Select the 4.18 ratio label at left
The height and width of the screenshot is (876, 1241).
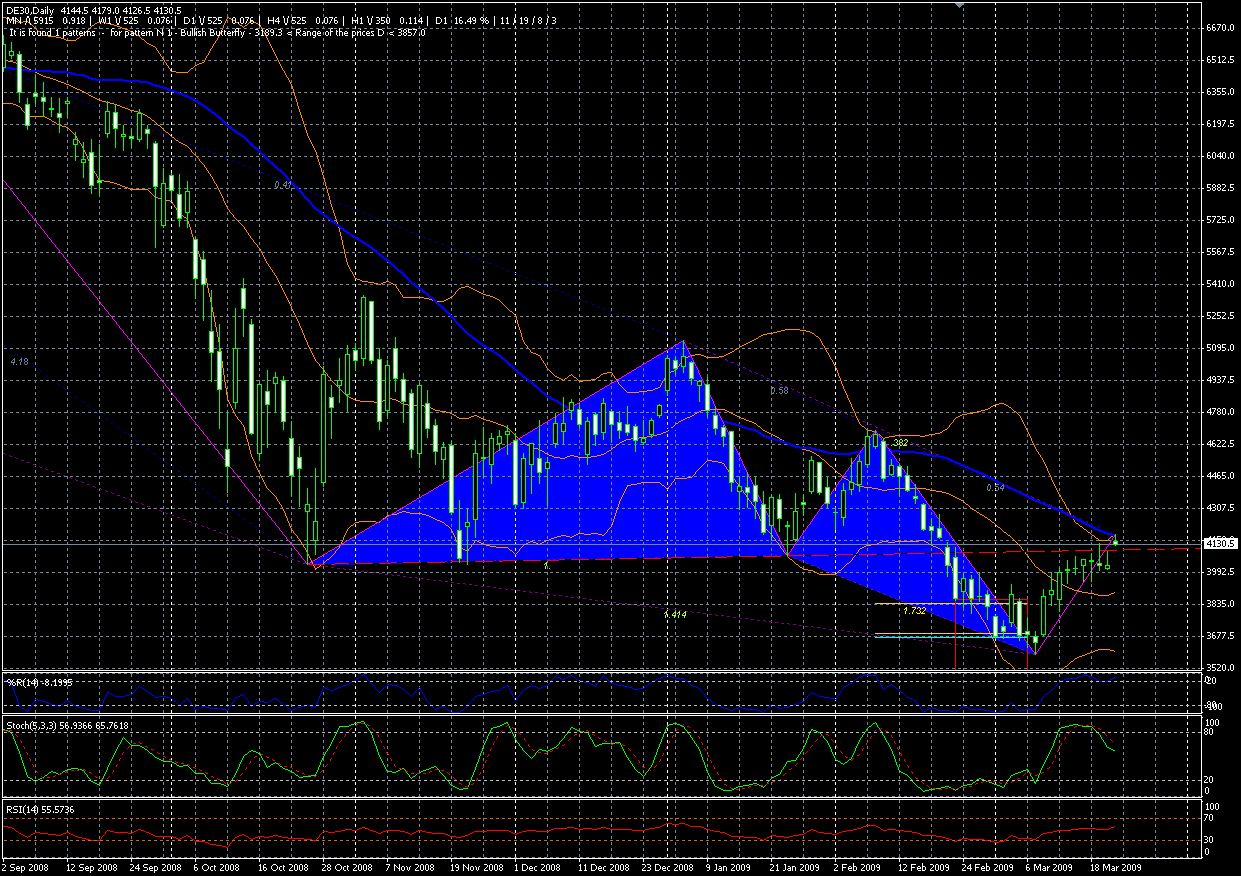click(19, 360)
